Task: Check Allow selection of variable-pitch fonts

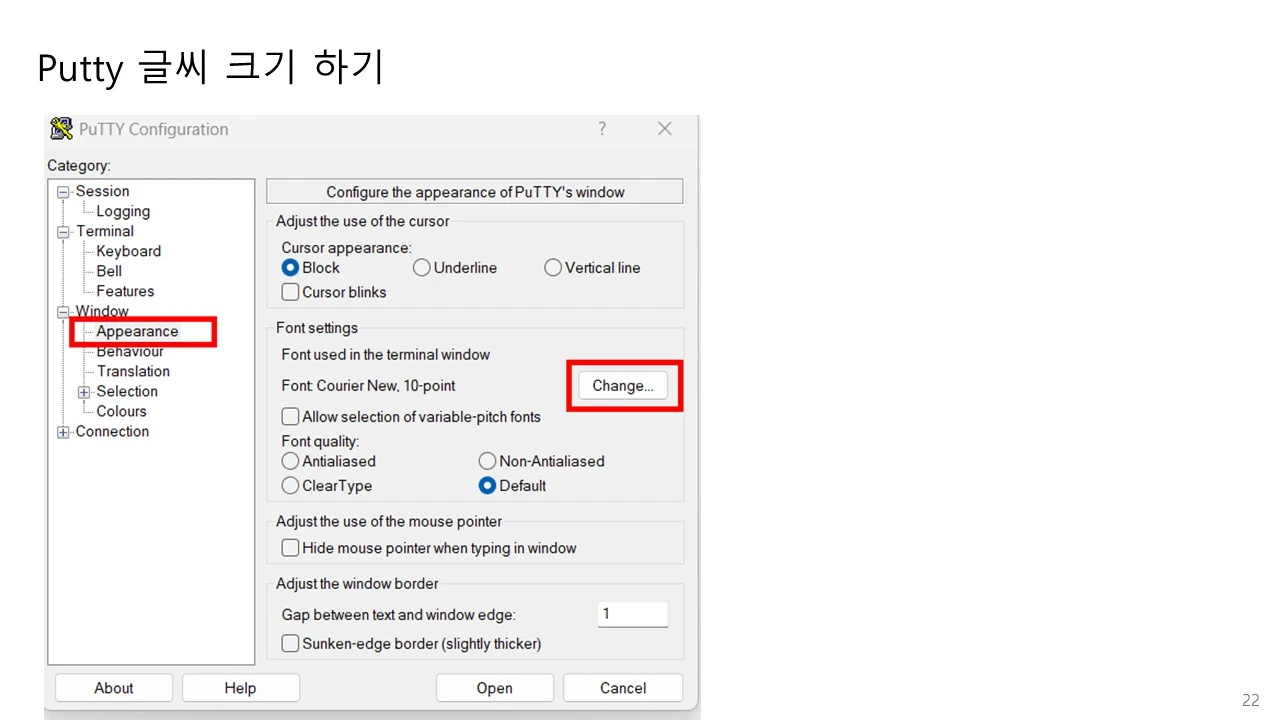Action: click(290, 416)
